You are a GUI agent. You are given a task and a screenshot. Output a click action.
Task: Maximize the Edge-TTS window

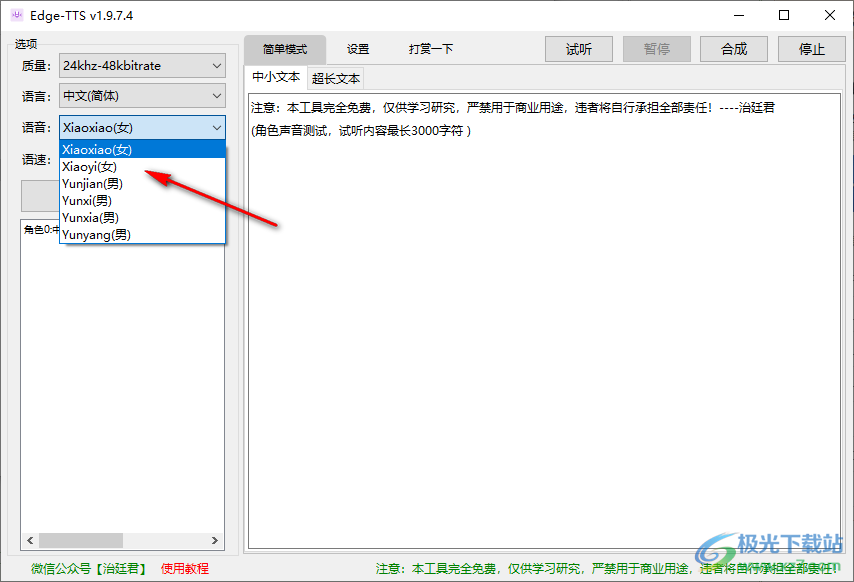(784, 15)
